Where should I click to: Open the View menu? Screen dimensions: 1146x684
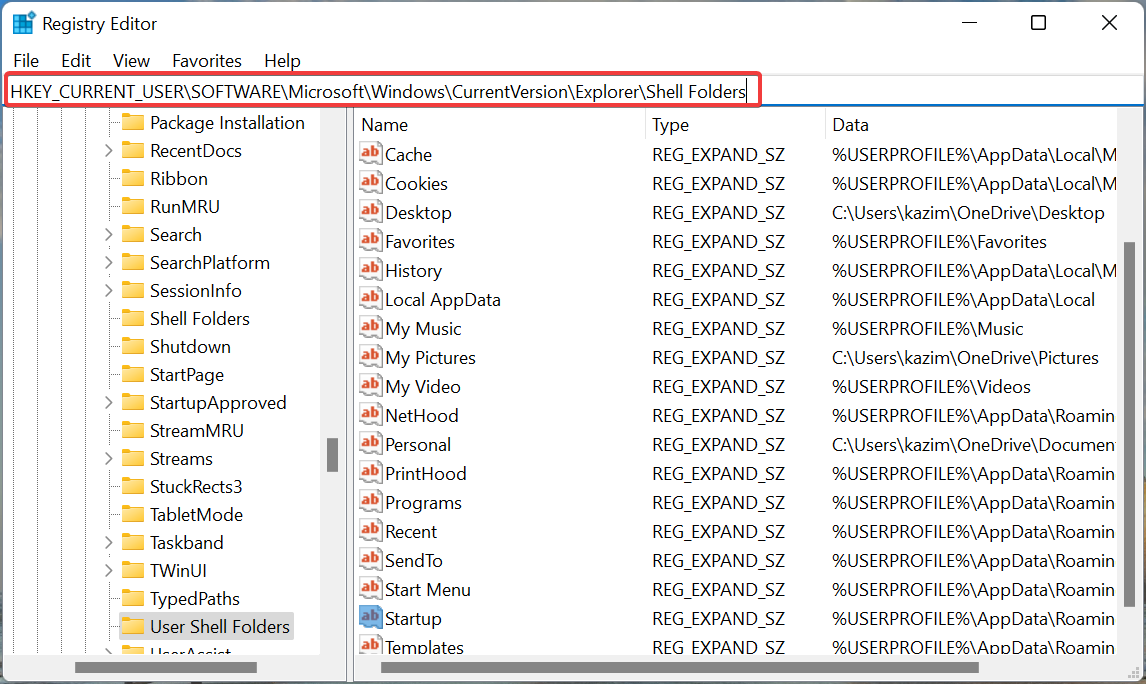click(131, 61)
